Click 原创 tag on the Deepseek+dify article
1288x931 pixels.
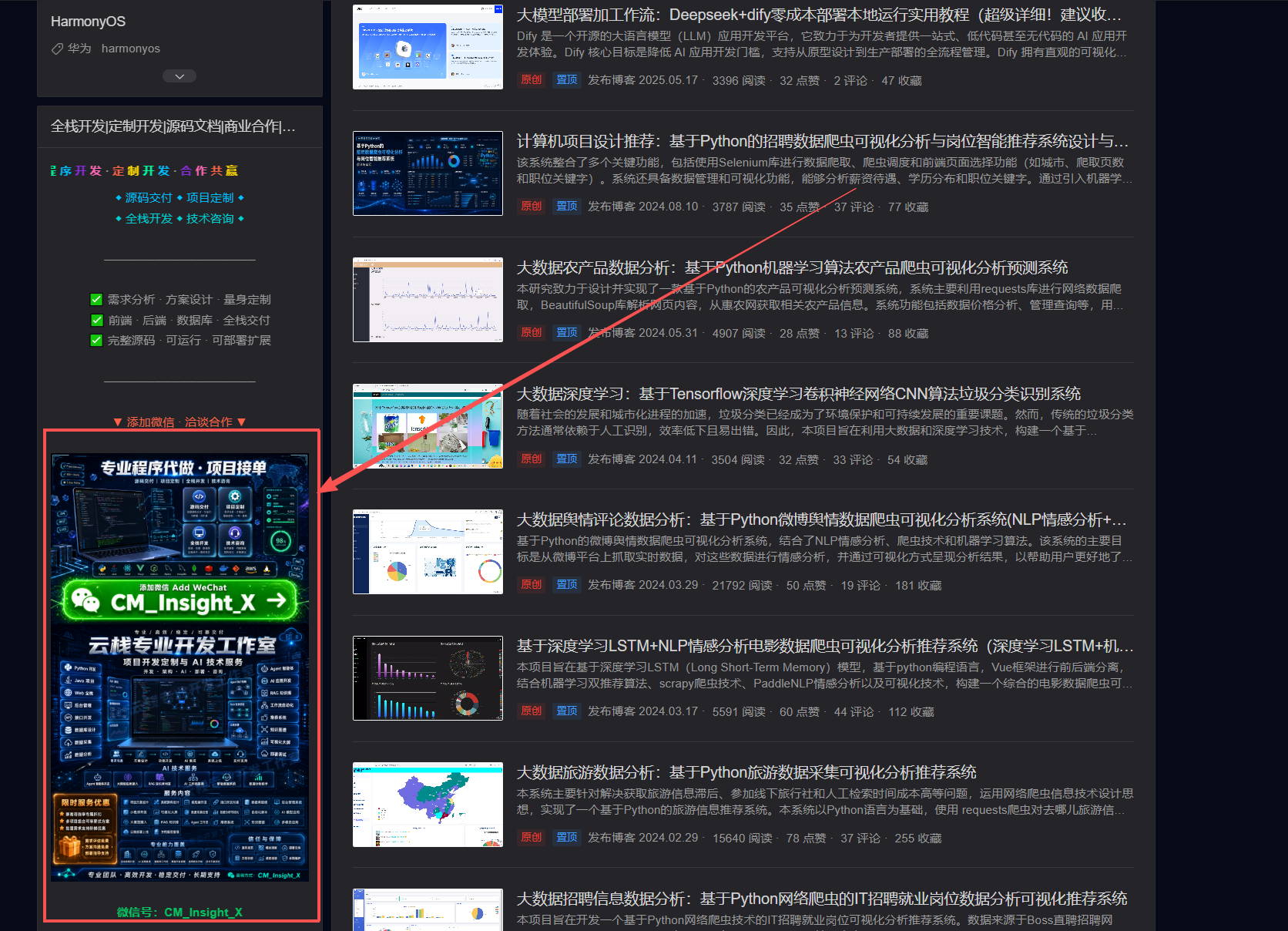[x=532, y=80]
